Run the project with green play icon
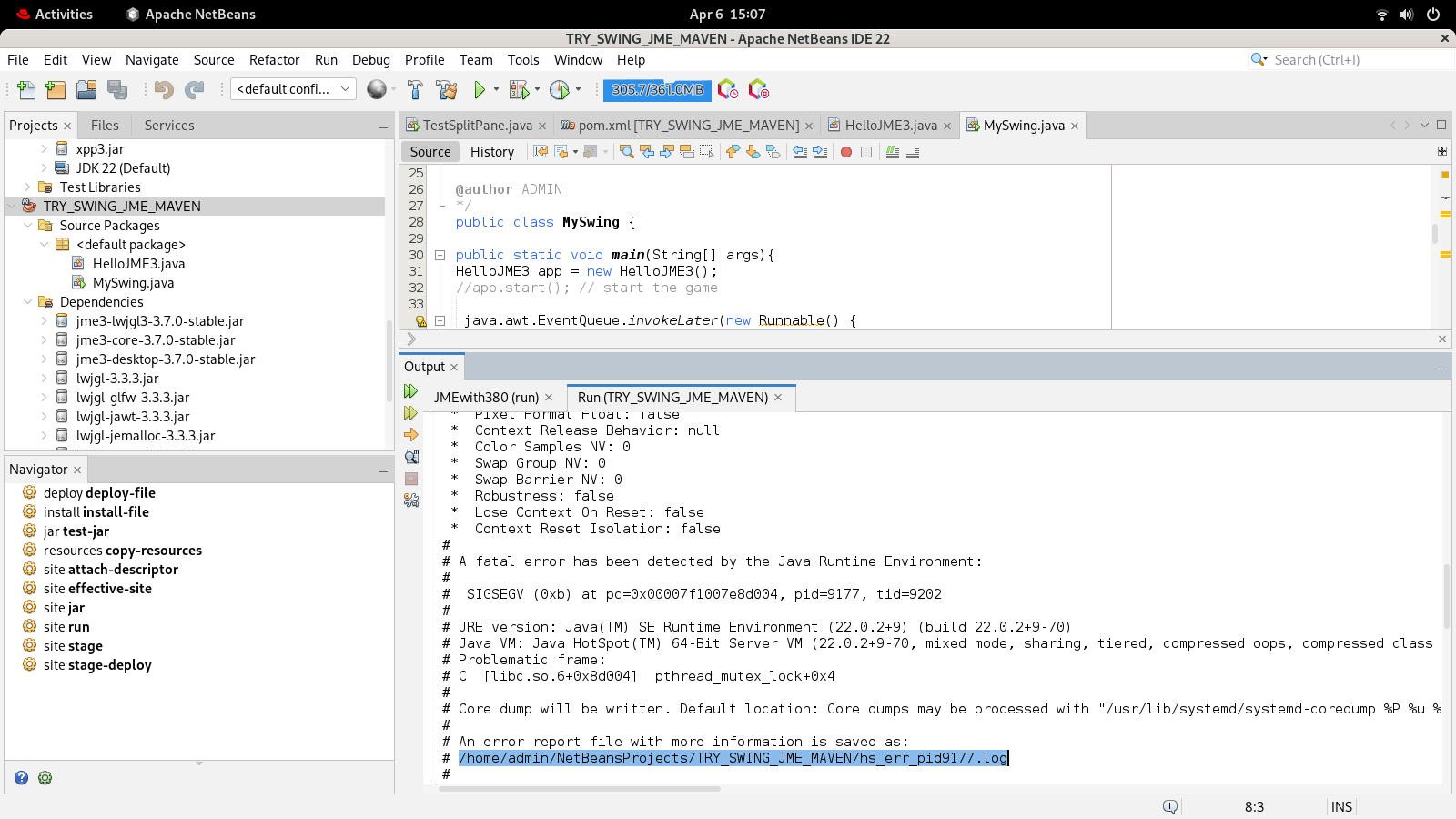 pyautogui.click(x=480, y=89)
